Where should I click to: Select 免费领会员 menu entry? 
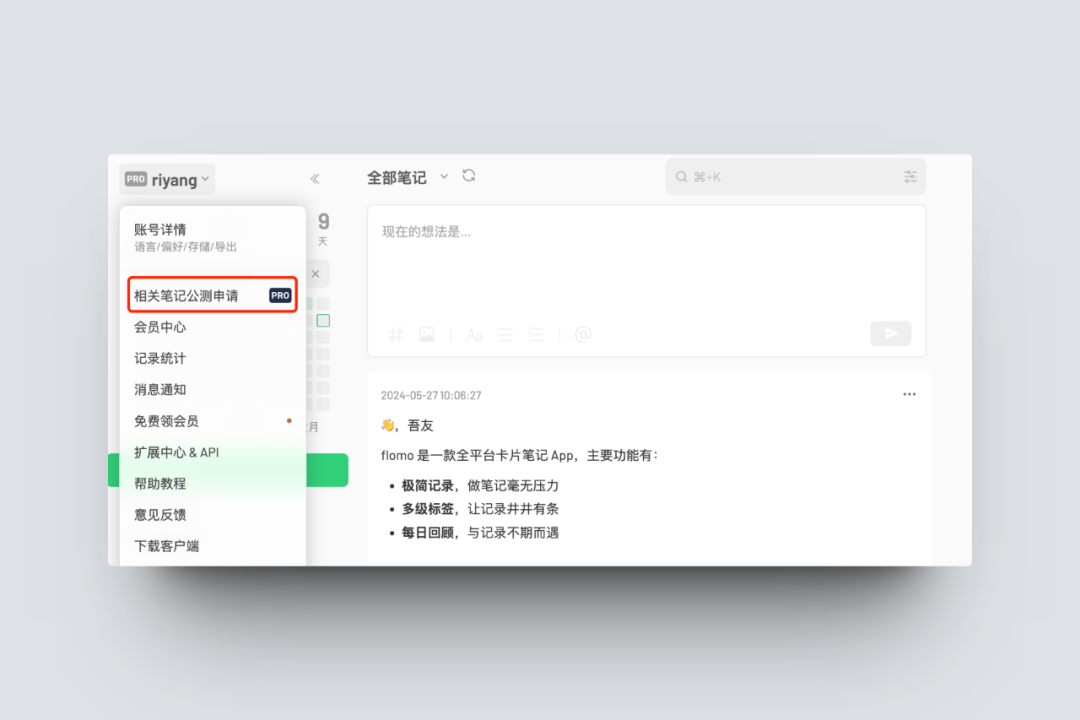[x=212, y=421]
